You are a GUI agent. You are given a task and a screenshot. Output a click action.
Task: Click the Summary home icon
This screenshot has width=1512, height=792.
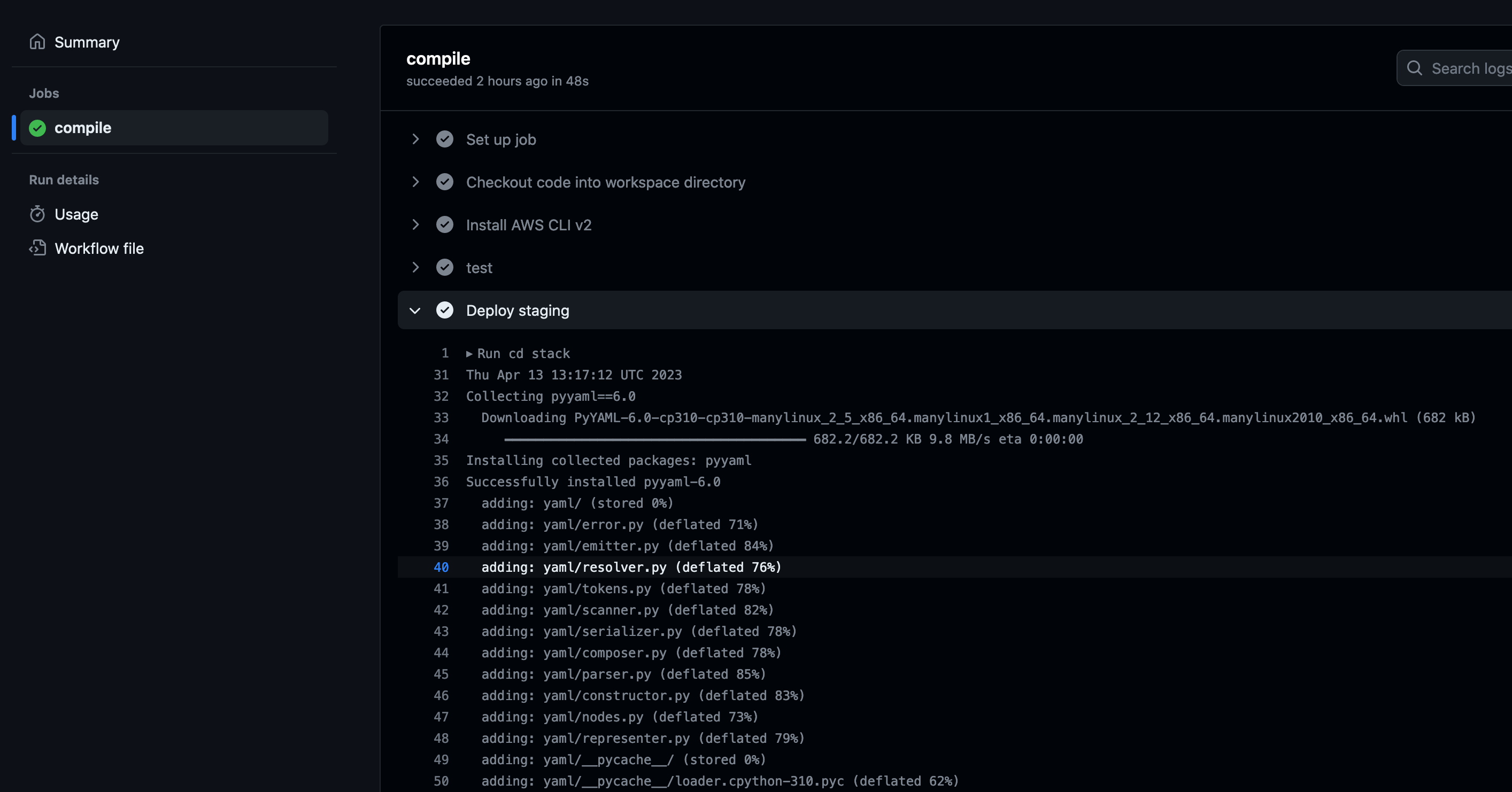pos(37,42)
